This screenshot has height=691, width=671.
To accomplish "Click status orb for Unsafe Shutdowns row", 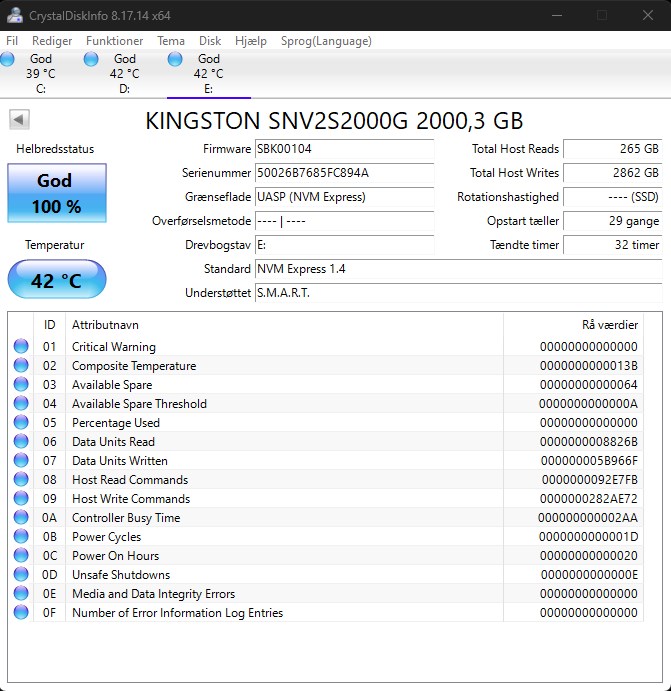I will pyautogui.click(x=21, y=574).
